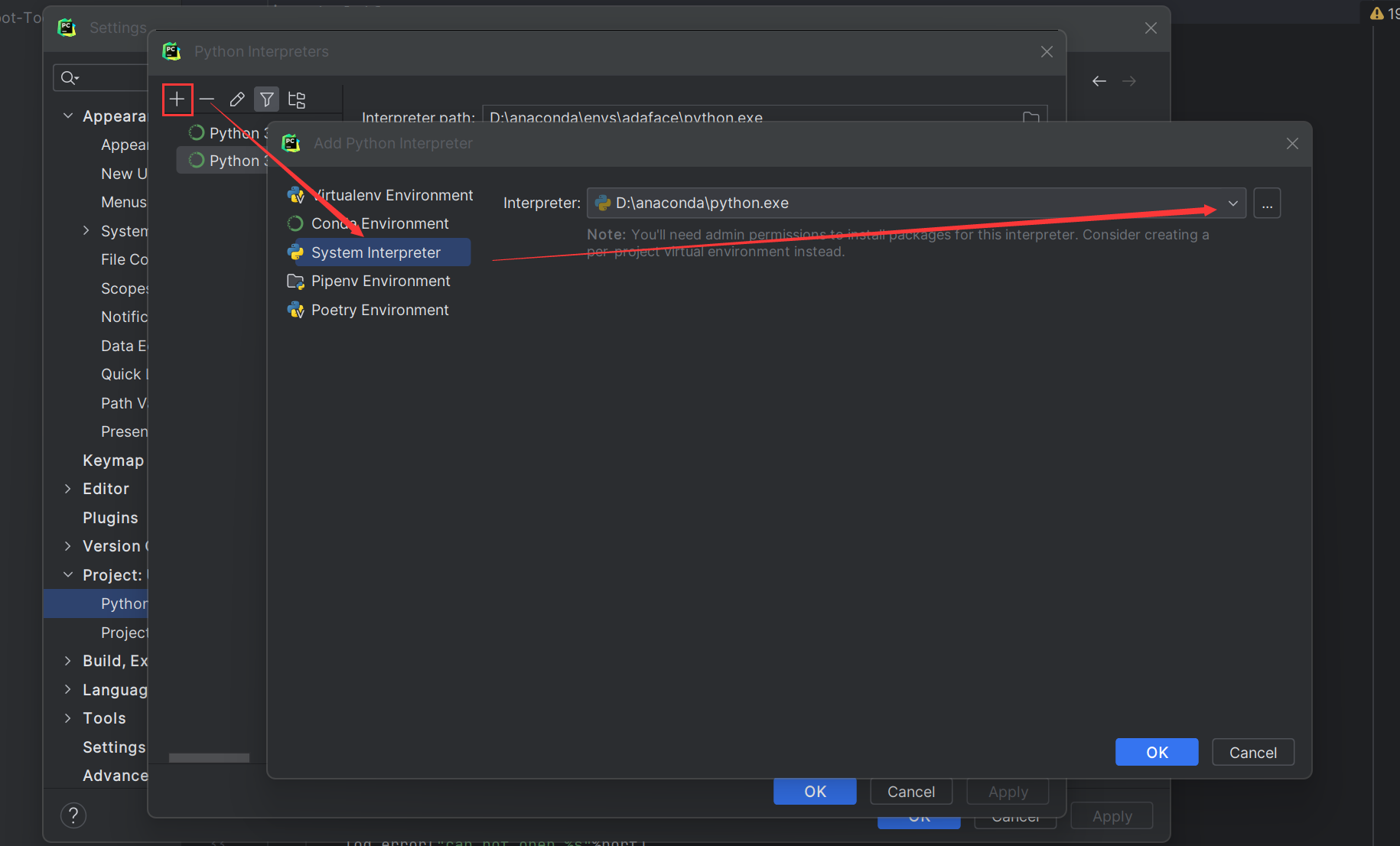The image size is (1400, 846).
Task: Show interpreter paths tree icon
Action: [x=297, y=99]
